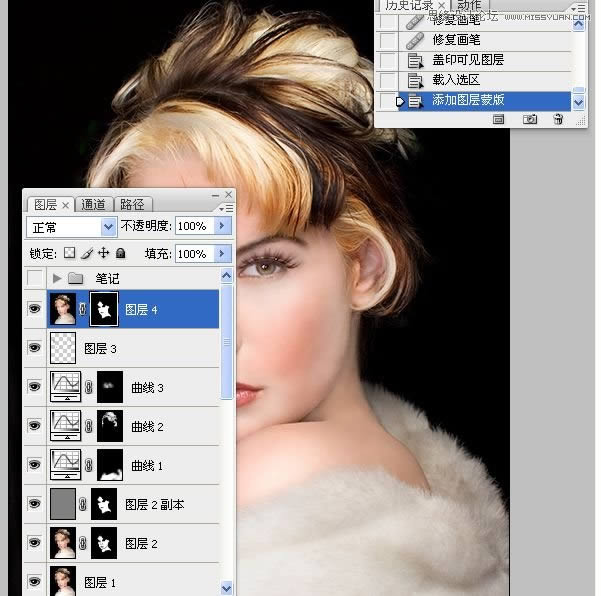Open the blend mode 正常 dropdown
Image resolution: width=601 pixels, height=596 pixels.
pyautogui.click(x=109, y=227)
